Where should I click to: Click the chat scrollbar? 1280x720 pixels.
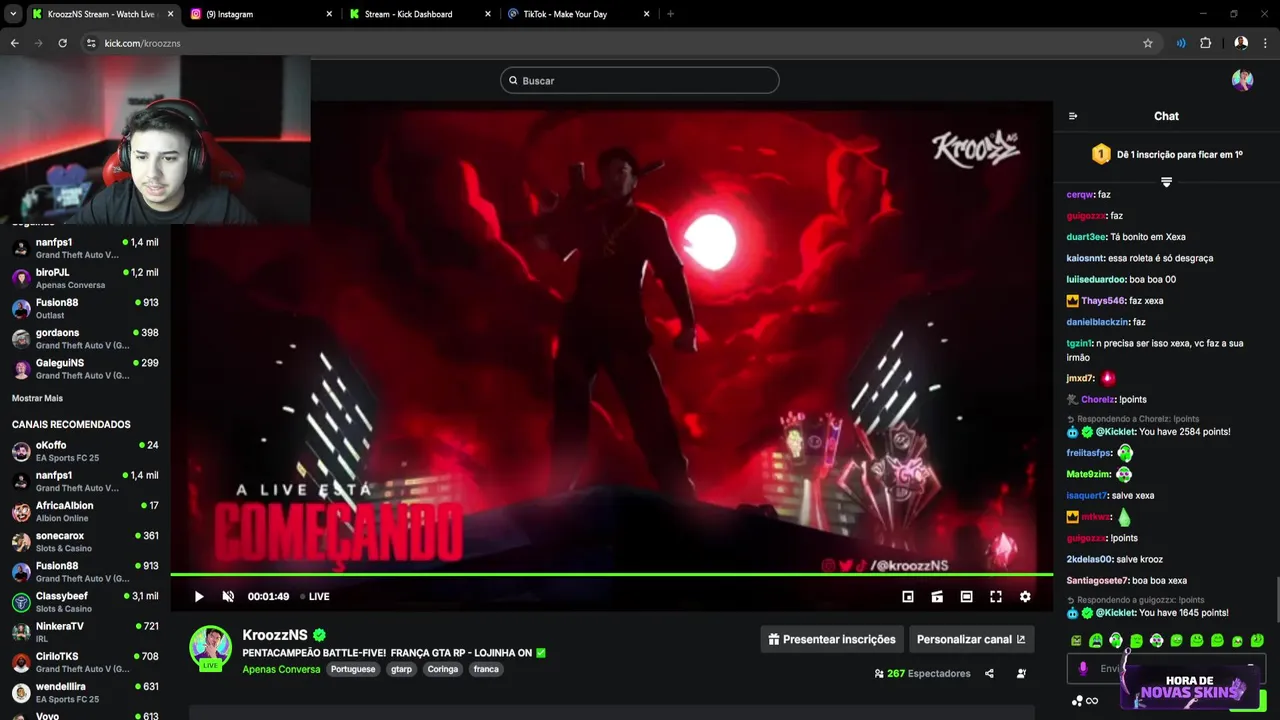(1276, 599)
